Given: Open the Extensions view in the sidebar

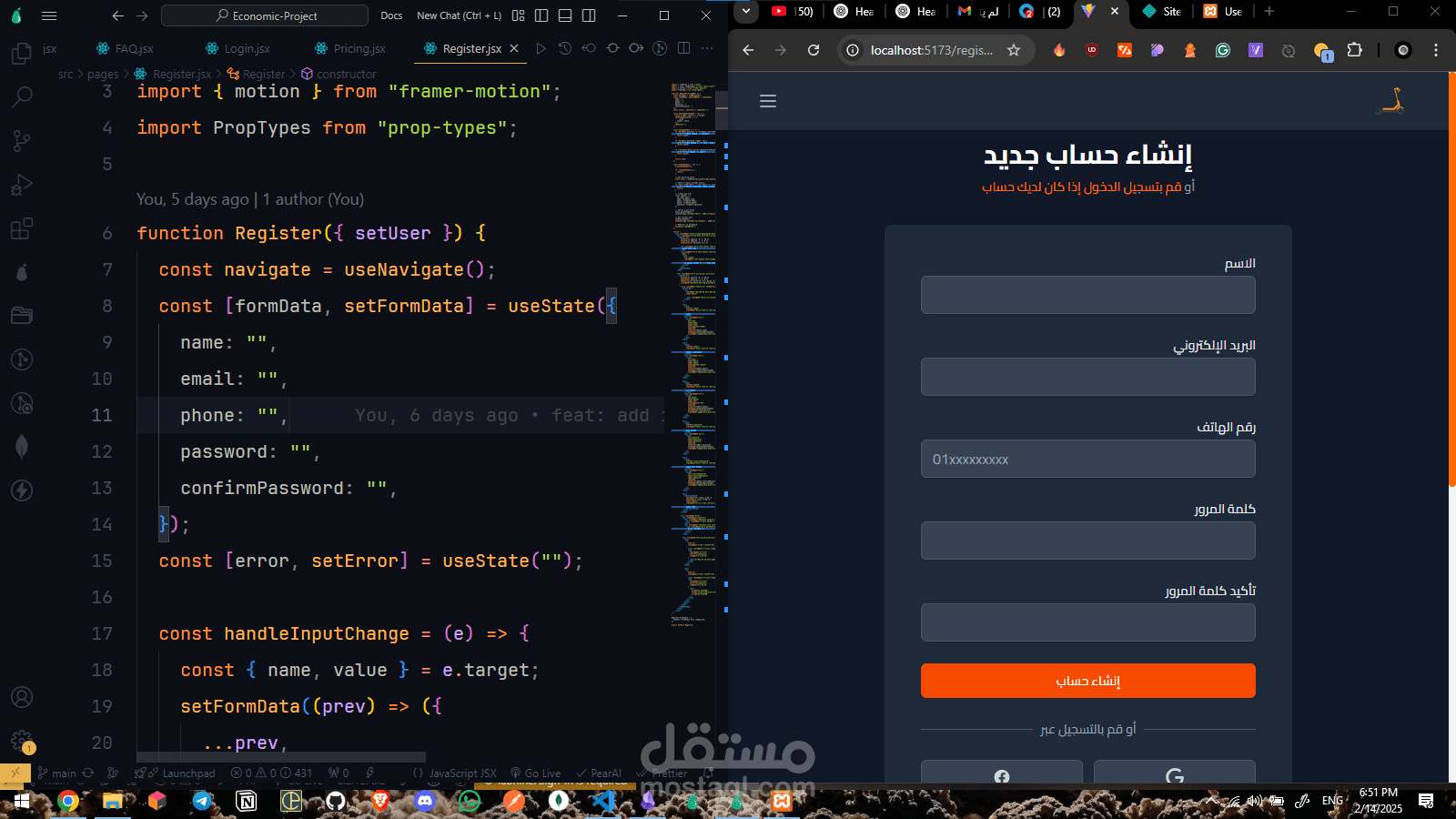Looking at the screenshot, I should click(x=22, y=228).
